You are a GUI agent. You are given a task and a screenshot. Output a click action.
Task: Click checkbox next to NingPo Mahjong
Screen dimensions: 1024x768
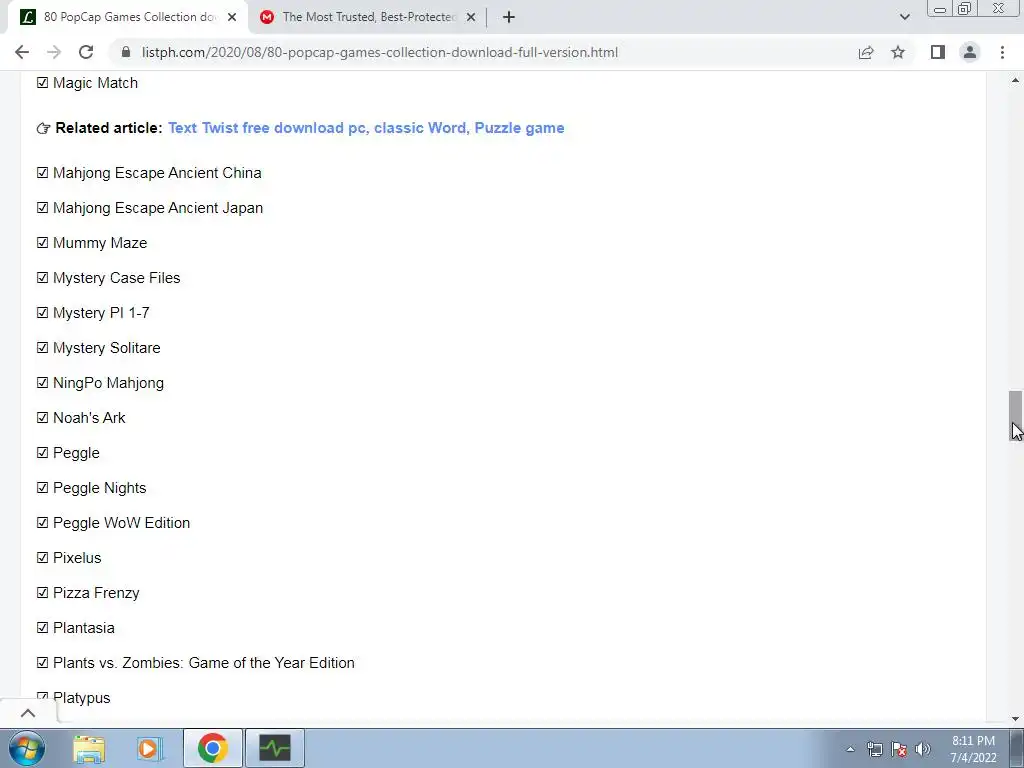42,383
